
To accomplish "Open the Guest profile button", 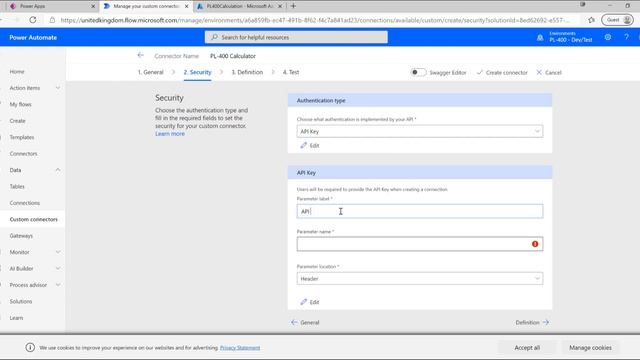I will pyautogui.click(x=617, y=20).
